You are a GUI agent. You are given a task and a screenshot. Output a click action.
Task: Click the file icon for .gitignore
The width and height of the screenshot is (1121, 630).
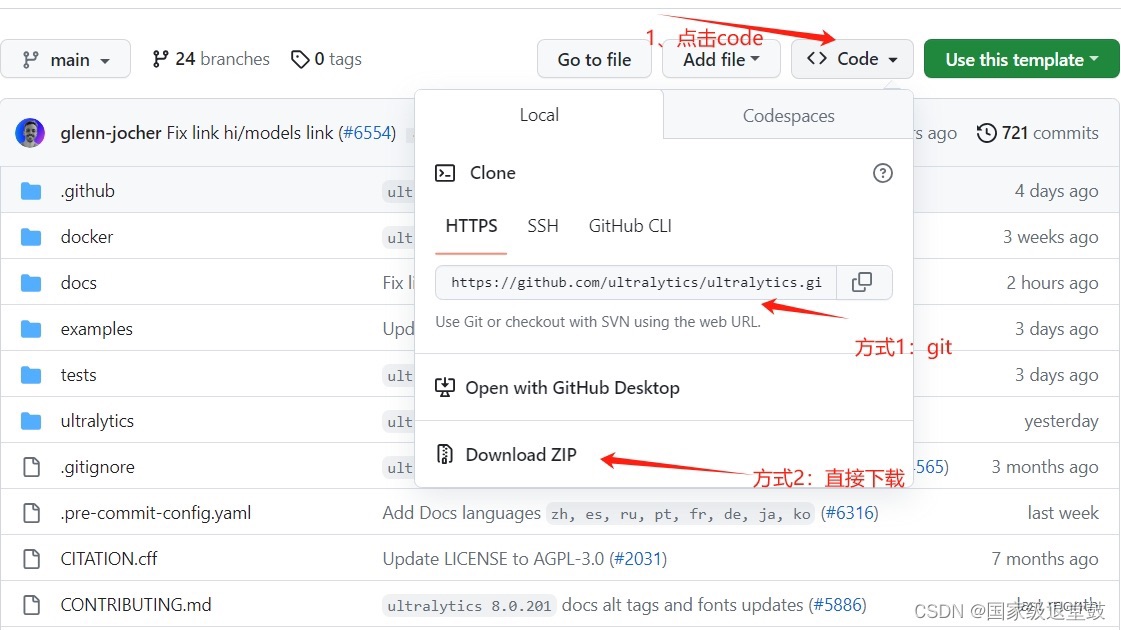[31, 467]
